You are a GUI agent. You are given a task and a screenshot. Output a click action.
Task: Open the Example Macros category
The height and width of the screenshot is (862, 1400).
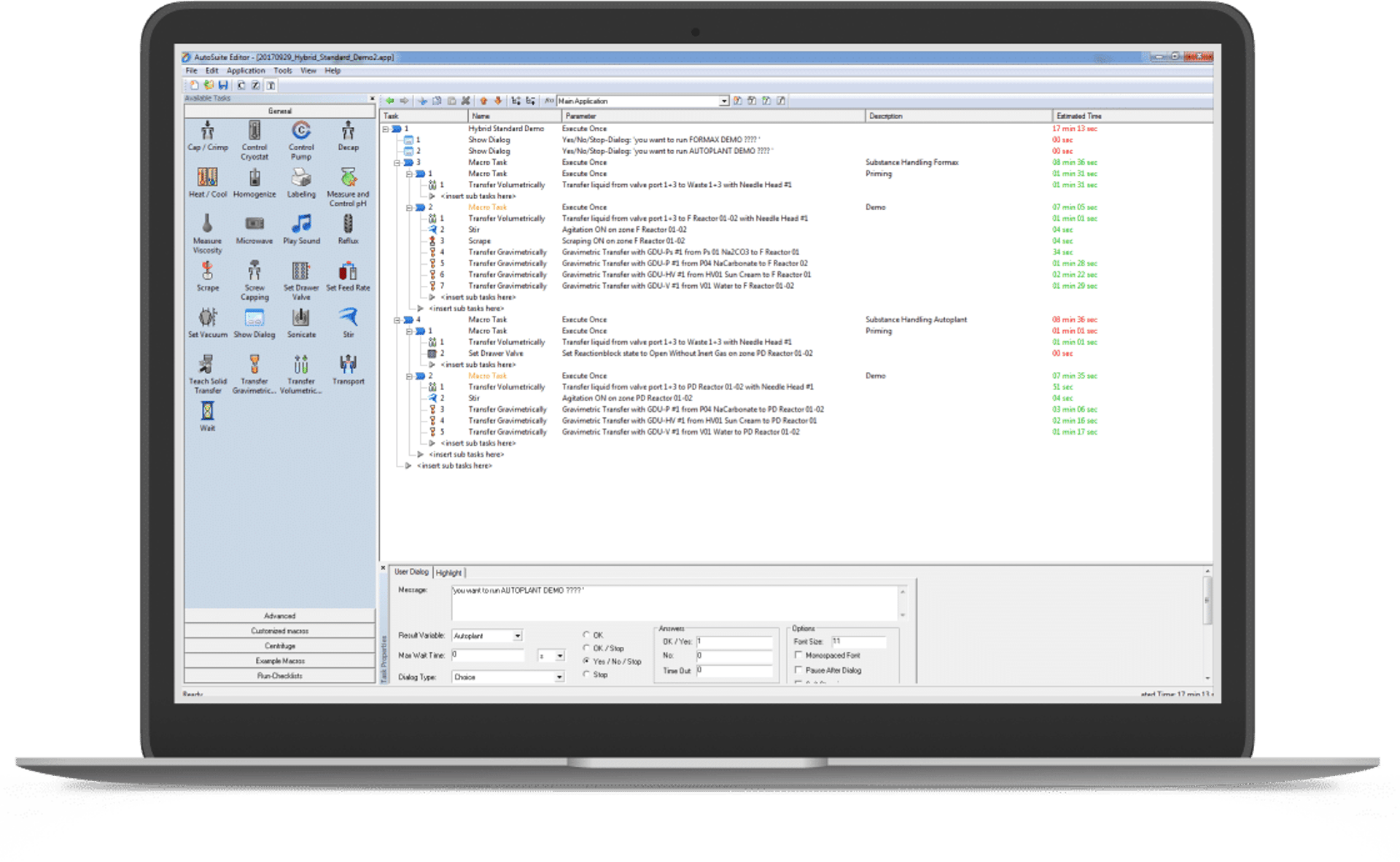280,661
